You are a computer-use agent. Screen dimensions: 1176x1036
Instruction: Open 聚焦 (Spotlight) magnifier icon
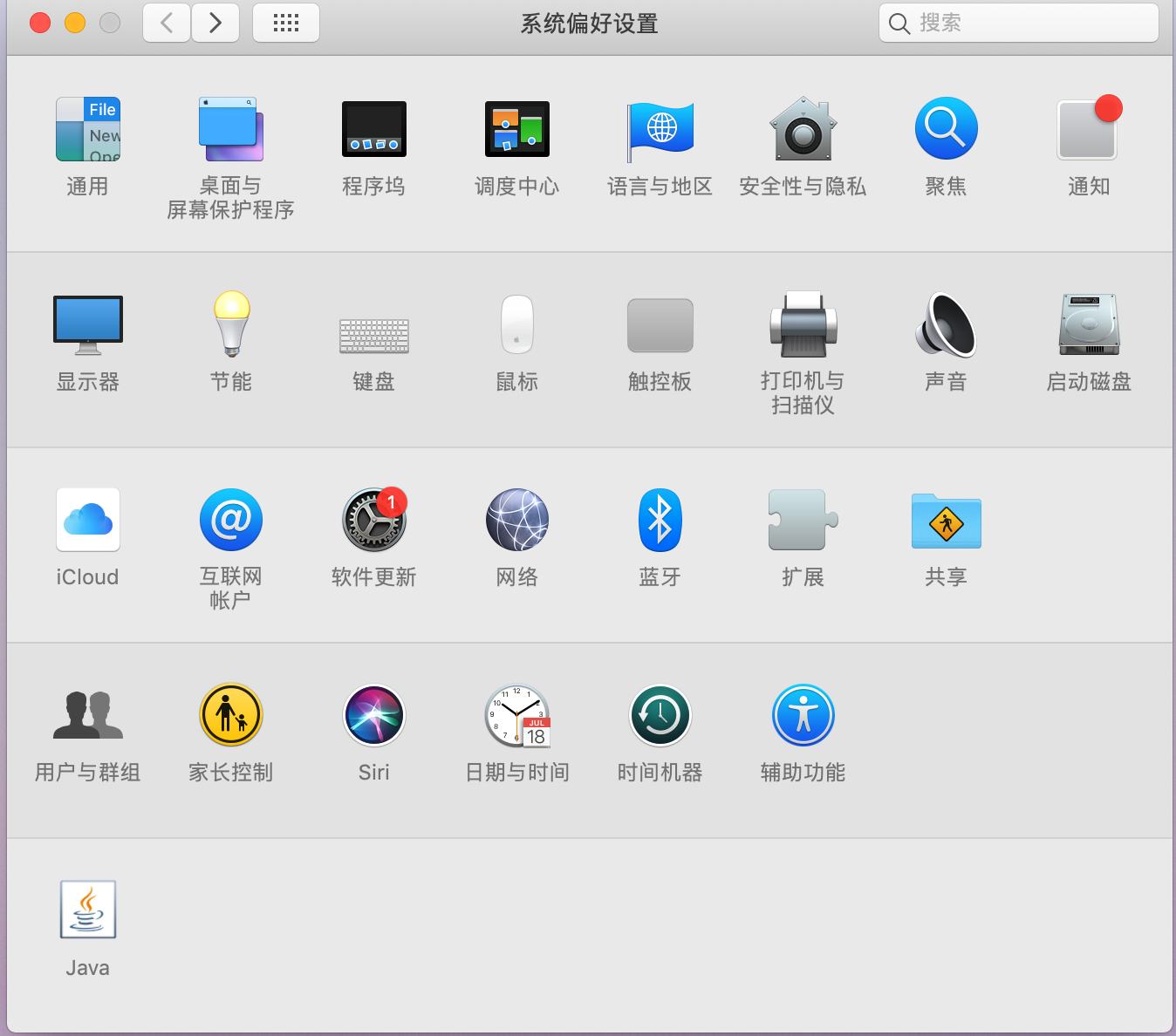point(947,129)
